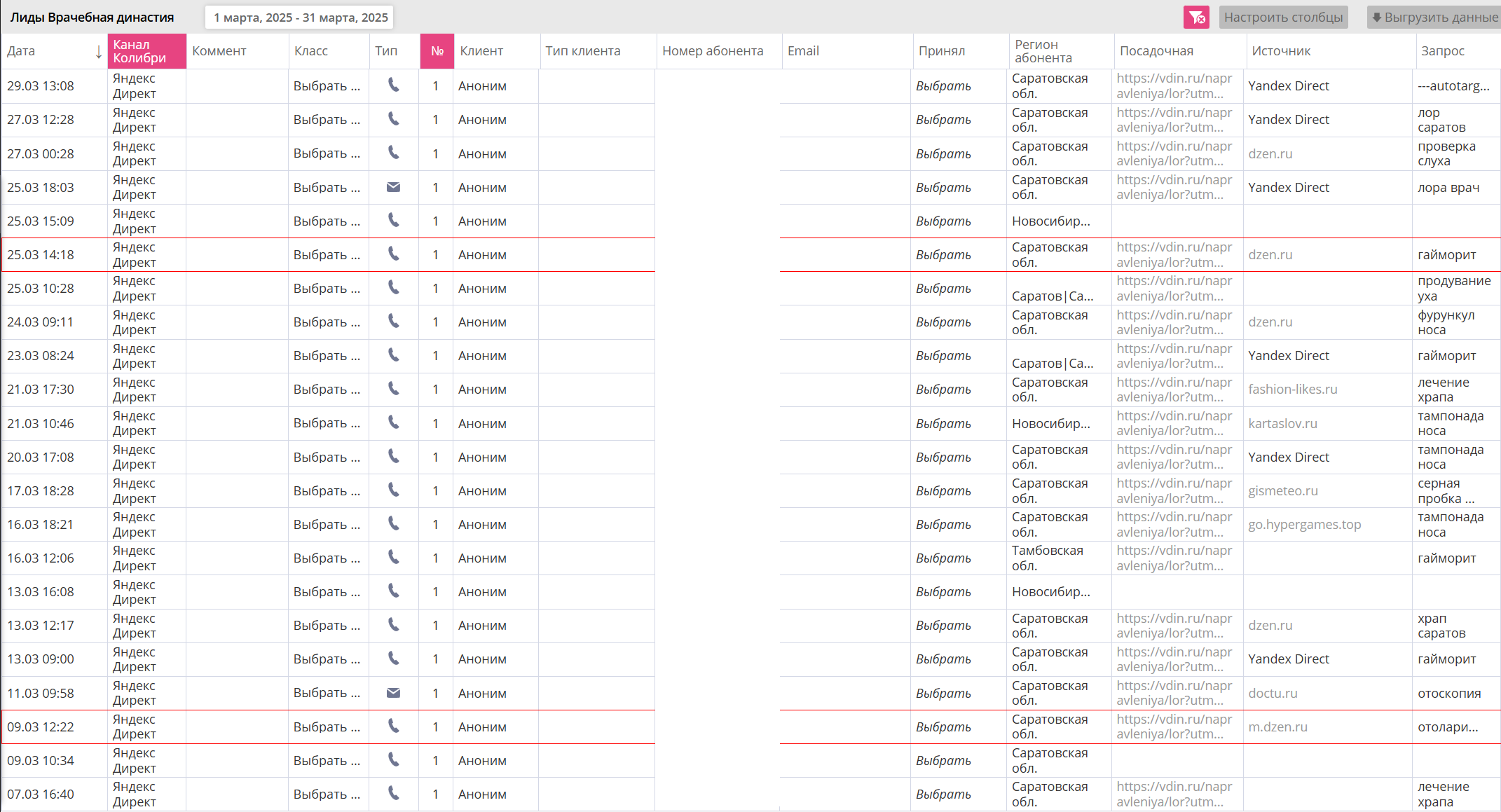Click Аноним client in 20.03 17:08 row
Screen dimensions: 1501x812
(x=482, y=457)
